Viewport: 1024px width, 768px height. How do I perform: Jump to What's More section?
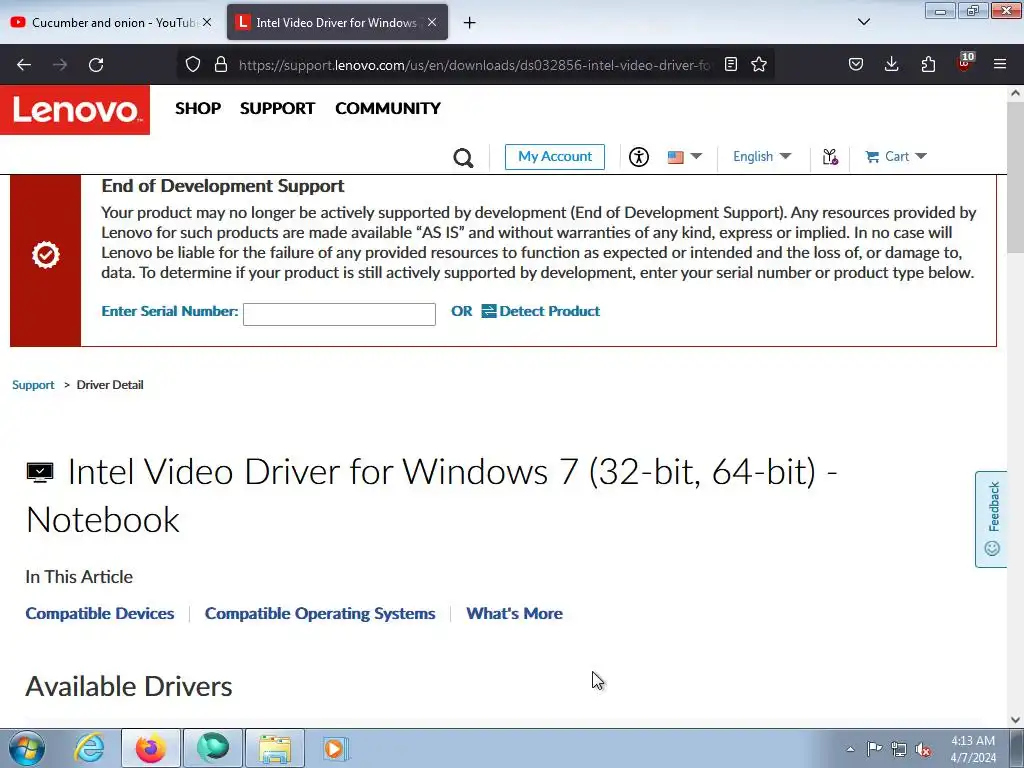click(515, 614)
